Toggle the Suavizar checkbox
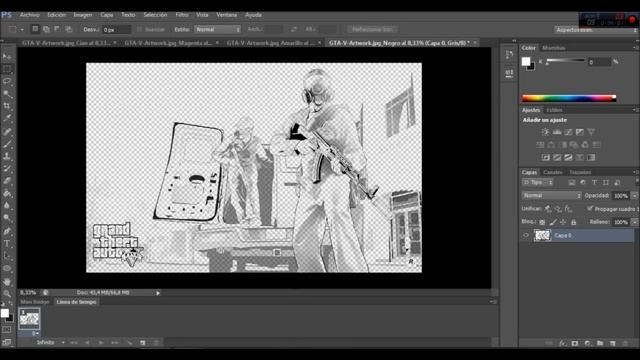Viewport: 640px width, 360px height. click(x=140, y=29)
